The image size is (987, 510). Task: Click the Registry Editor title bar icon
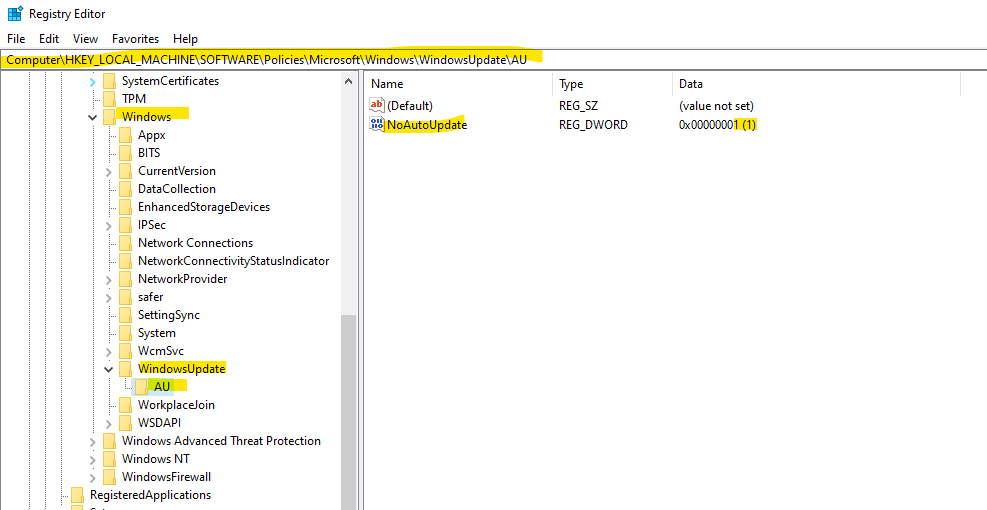[x=15, y=13]
